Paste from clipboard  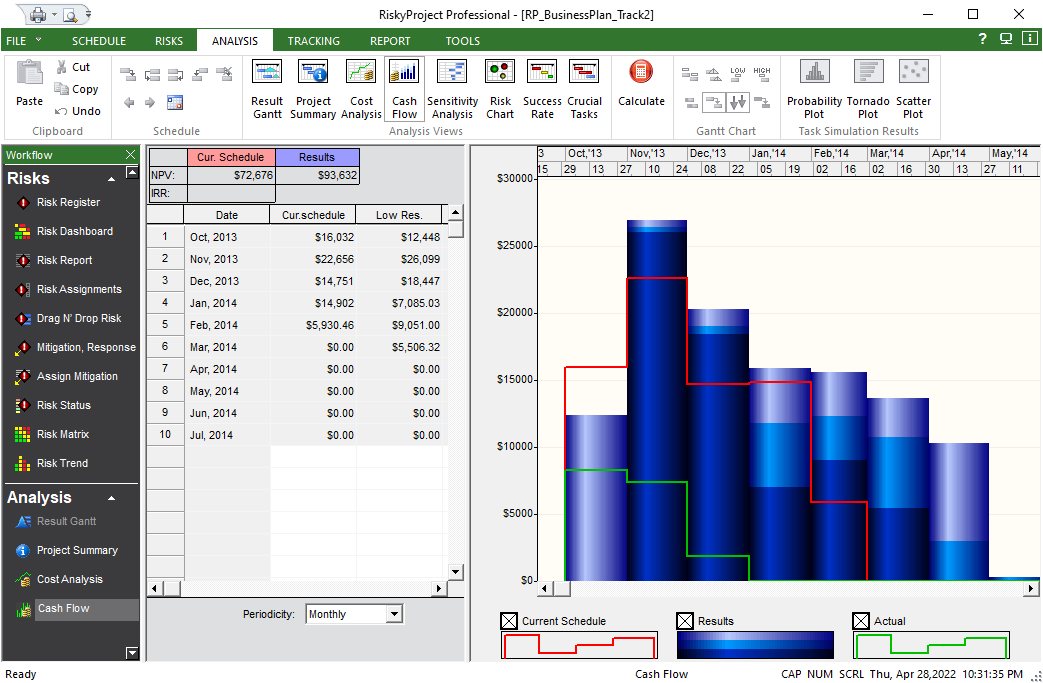click(x=29, y=83)
